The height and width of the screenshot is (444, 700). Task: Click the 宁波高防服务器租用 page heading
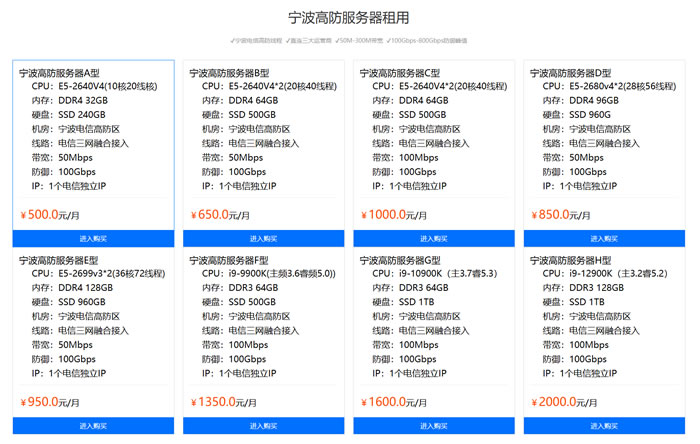click(348, 17)
